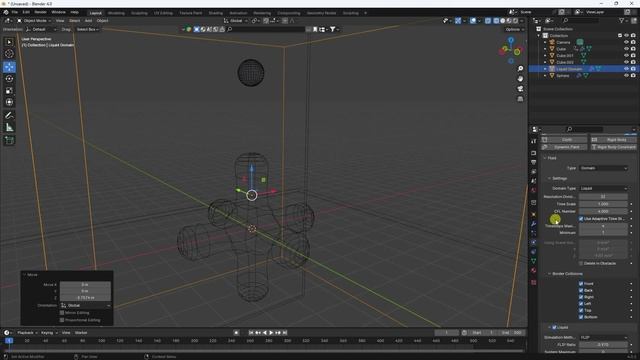Viewport: 640px width, 360px height.
Task: Select the Rotate tool
Action: click(9, 79)
